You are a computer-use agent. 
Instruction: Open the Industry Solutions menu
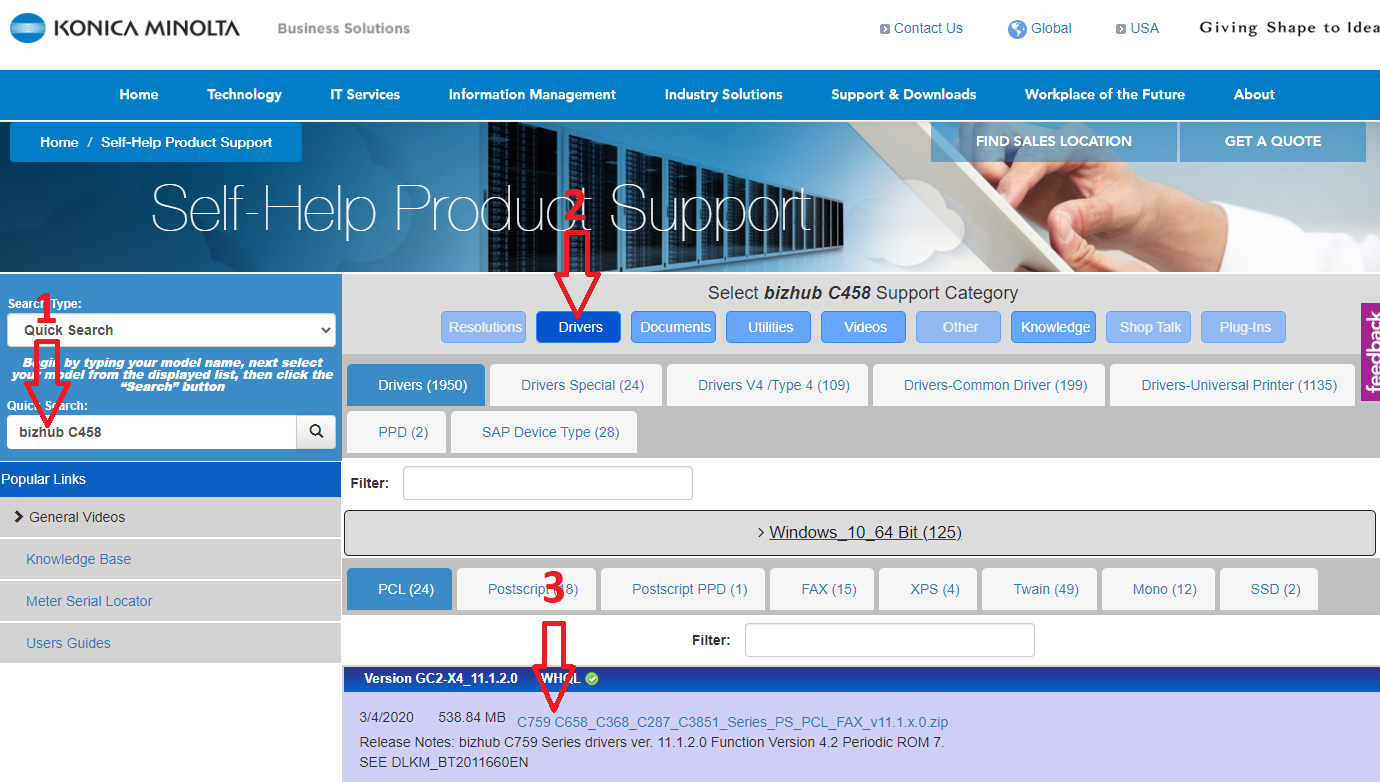tap(724, 94)
